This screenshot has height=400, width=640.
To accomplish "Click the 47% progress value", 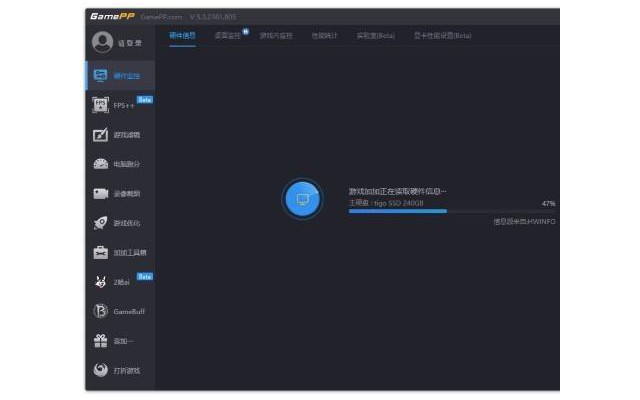I will click(549, 203).
